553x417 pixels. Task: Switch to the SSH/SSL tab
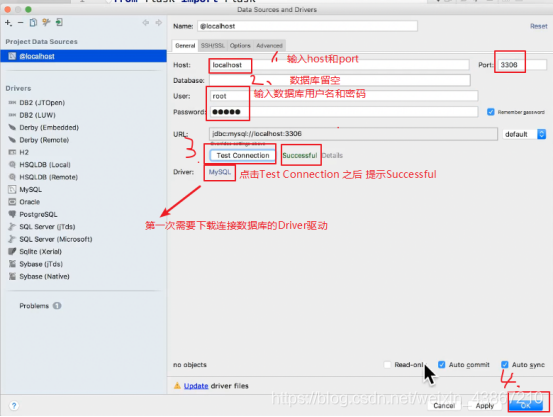tap(212, 46)
